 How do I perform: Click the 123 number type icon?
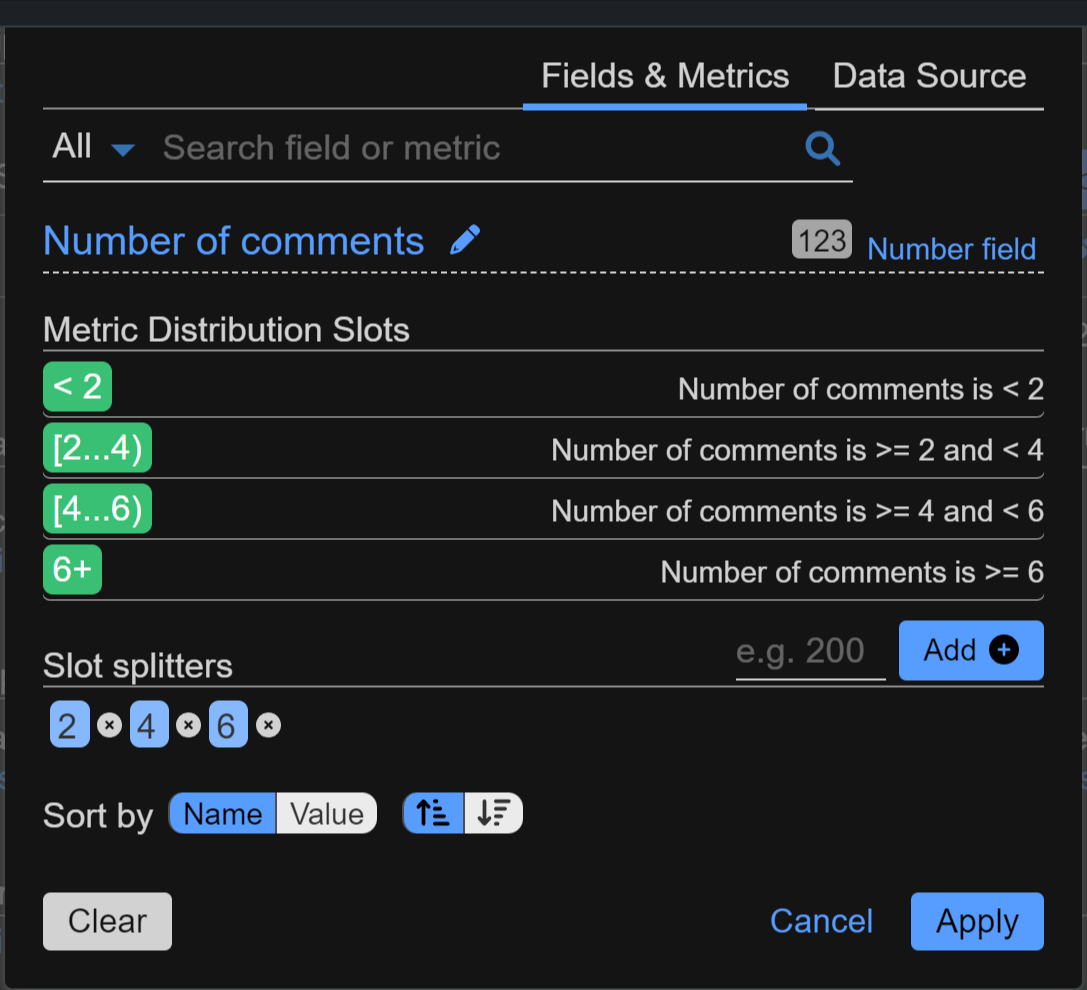click(x=821, y=241)
